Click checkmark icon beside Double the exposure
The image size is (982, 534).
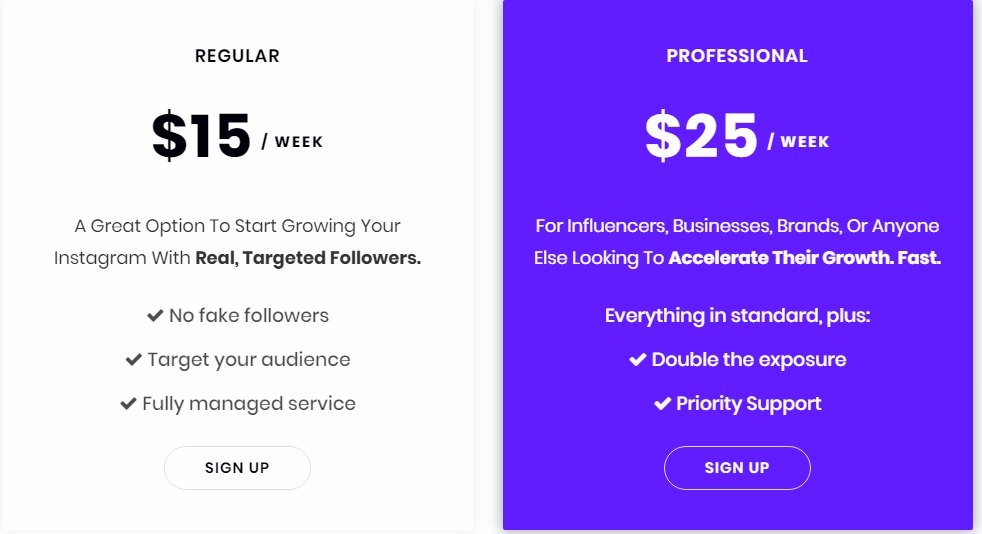click(638, 359)
